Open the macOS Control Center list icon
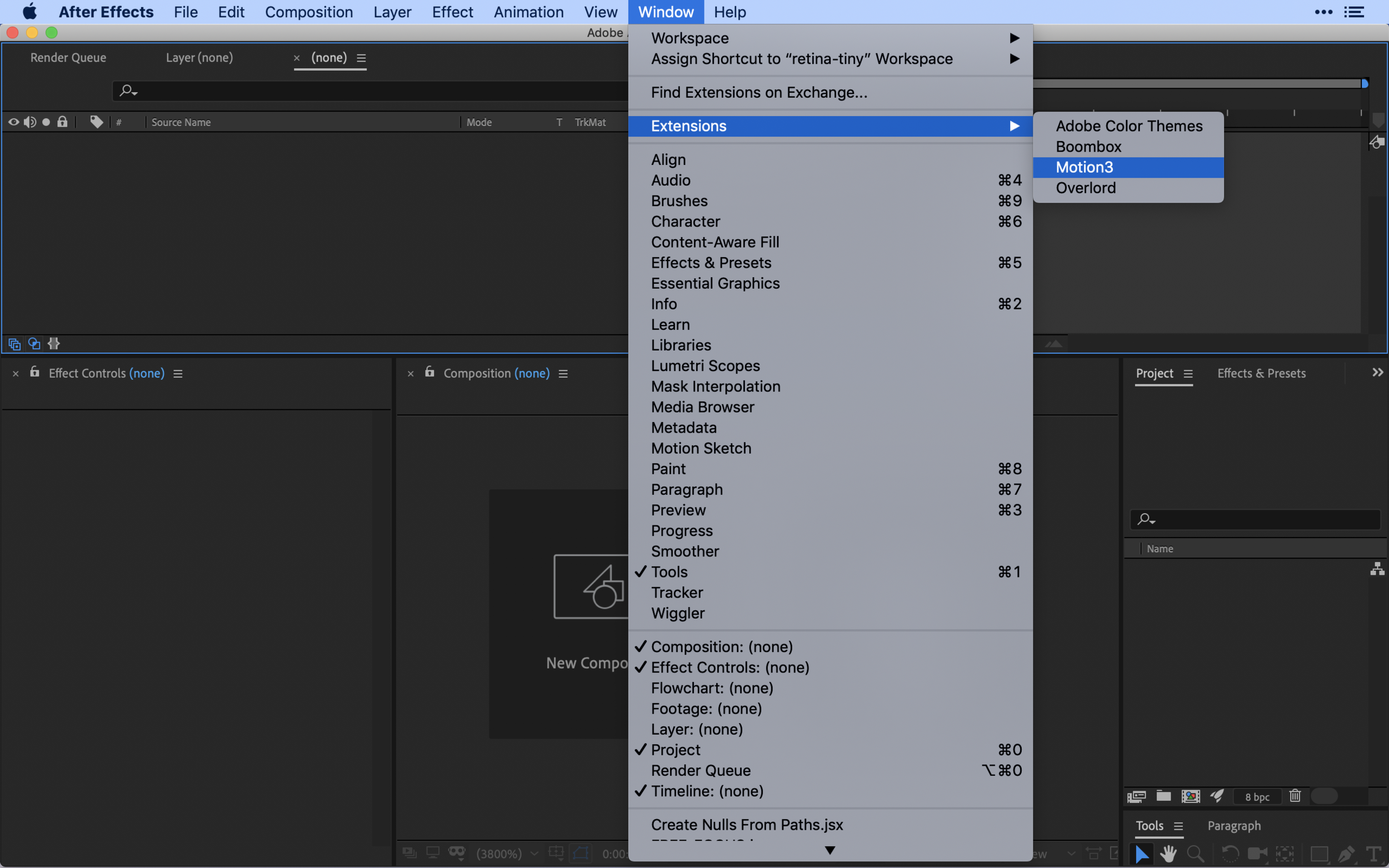This screenshot has height=868, width=1389. click(x=1355, y=12)
